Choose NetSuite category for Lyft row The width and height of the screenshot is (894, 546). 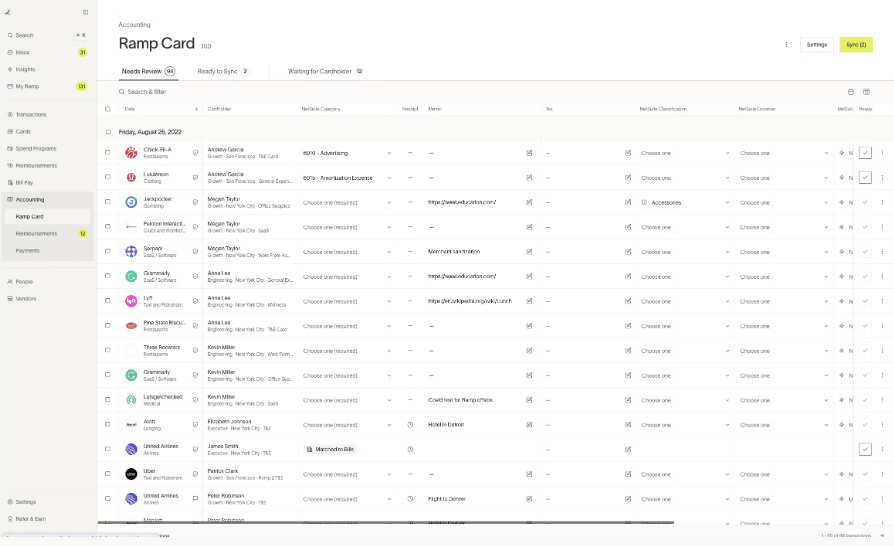click(347, 301)
